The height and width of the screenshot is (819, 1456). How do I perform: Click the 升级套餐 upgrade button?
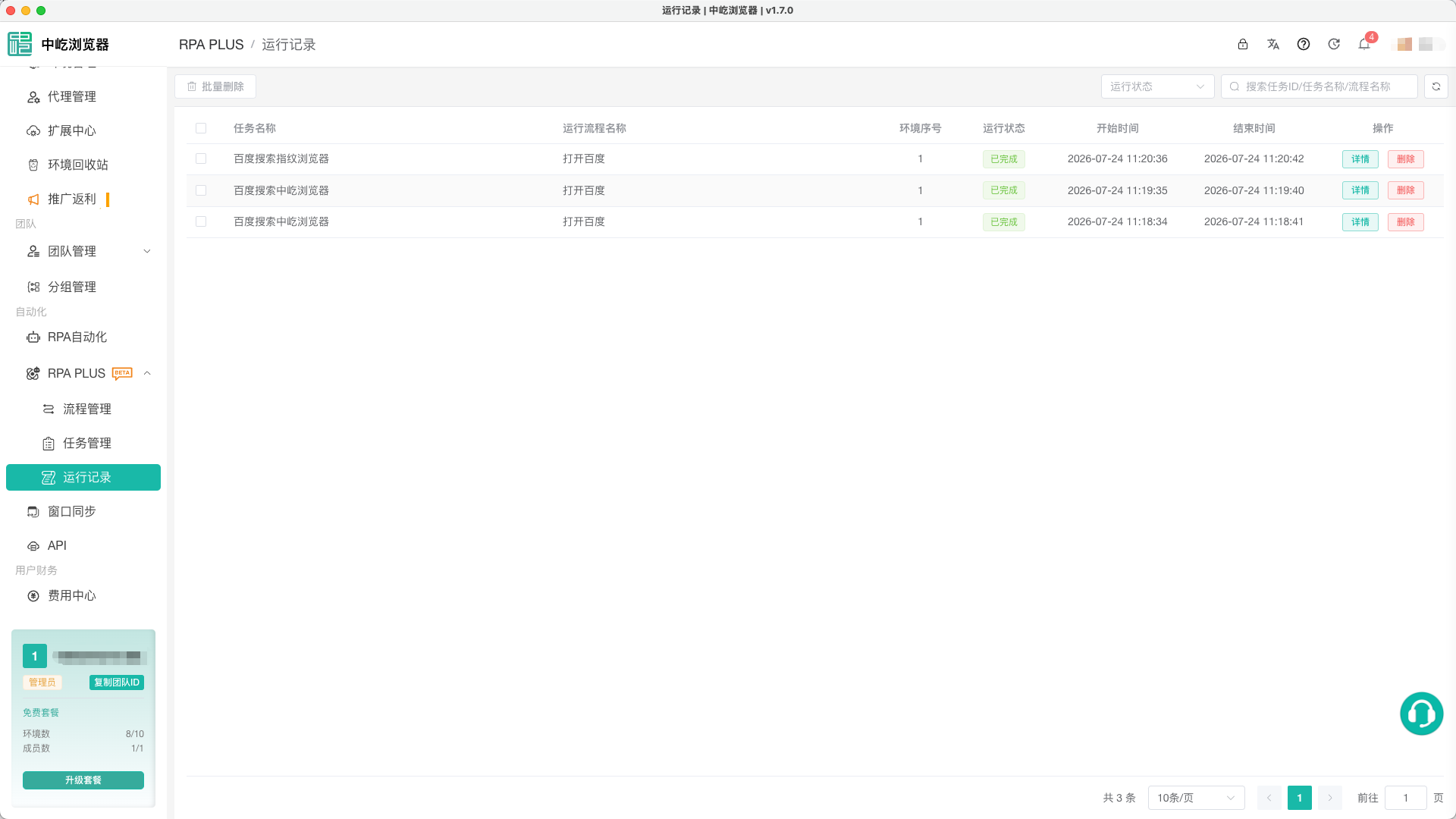click(83, 780)
